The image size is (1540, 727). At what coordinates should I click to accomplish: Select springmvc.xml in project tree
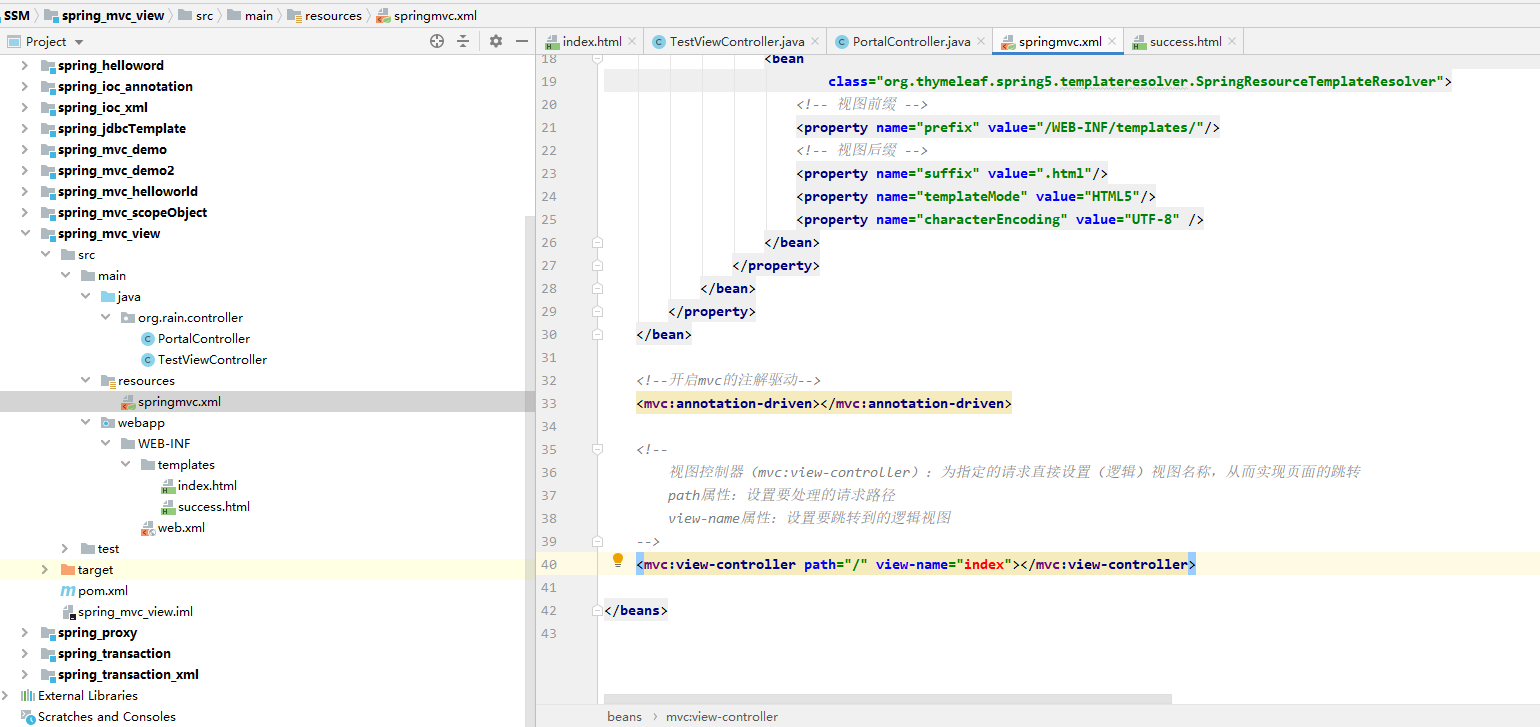pyautogui.click(x=179, y=401)
